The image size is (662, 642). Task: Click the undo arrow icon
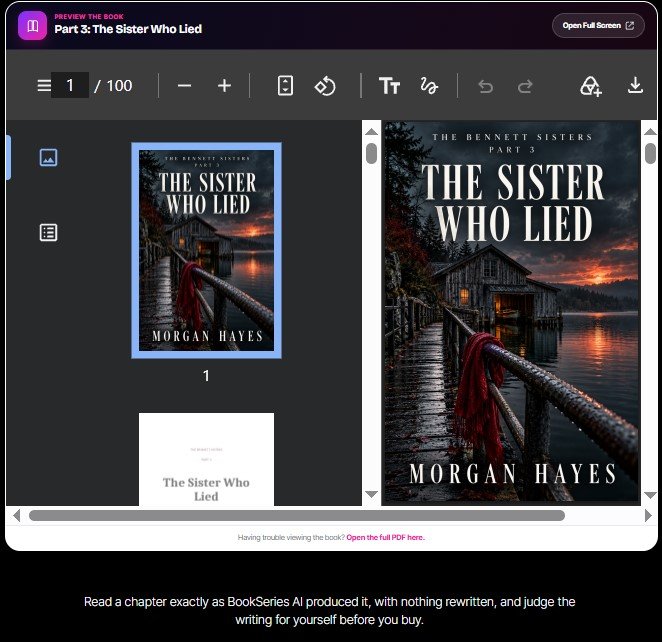coord(486,87)
